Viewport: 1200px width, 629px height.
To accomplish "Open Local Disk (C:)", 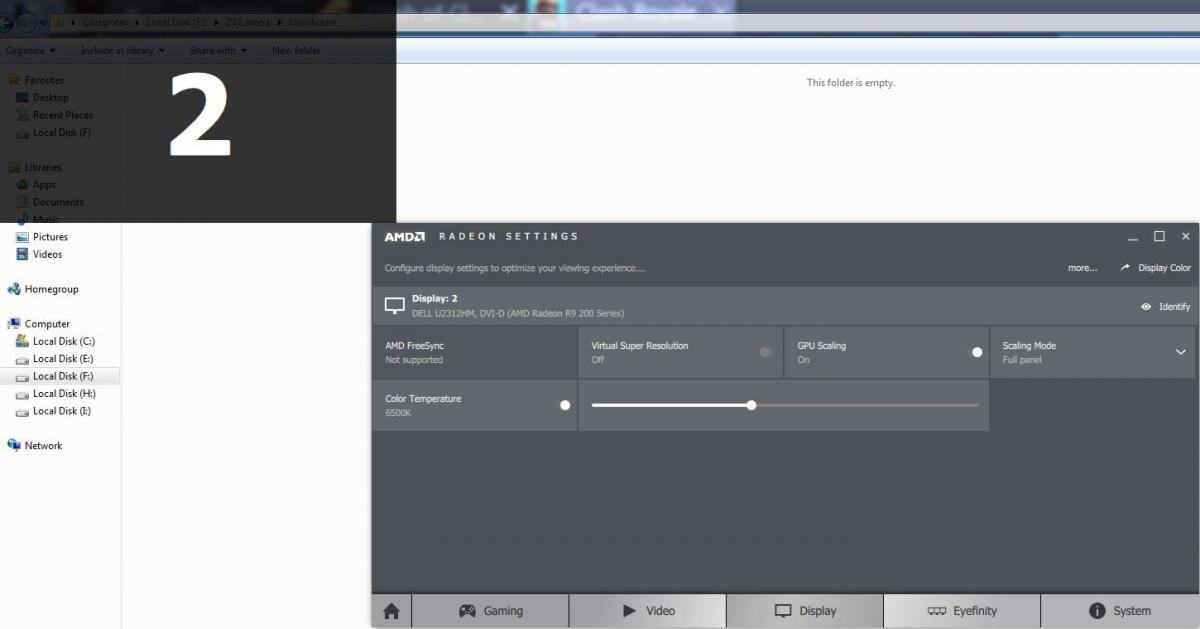I will 64,341.
